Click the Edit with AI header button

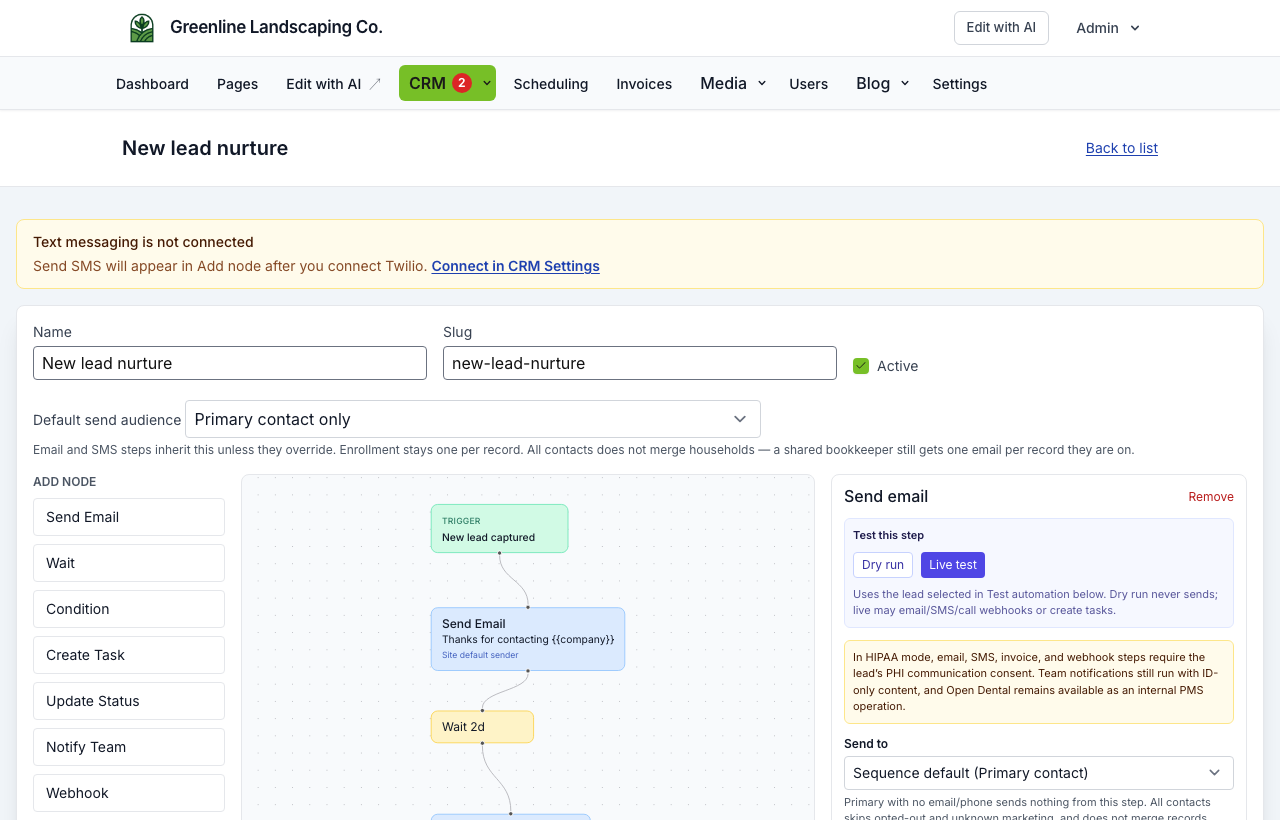coord(1001,28)
